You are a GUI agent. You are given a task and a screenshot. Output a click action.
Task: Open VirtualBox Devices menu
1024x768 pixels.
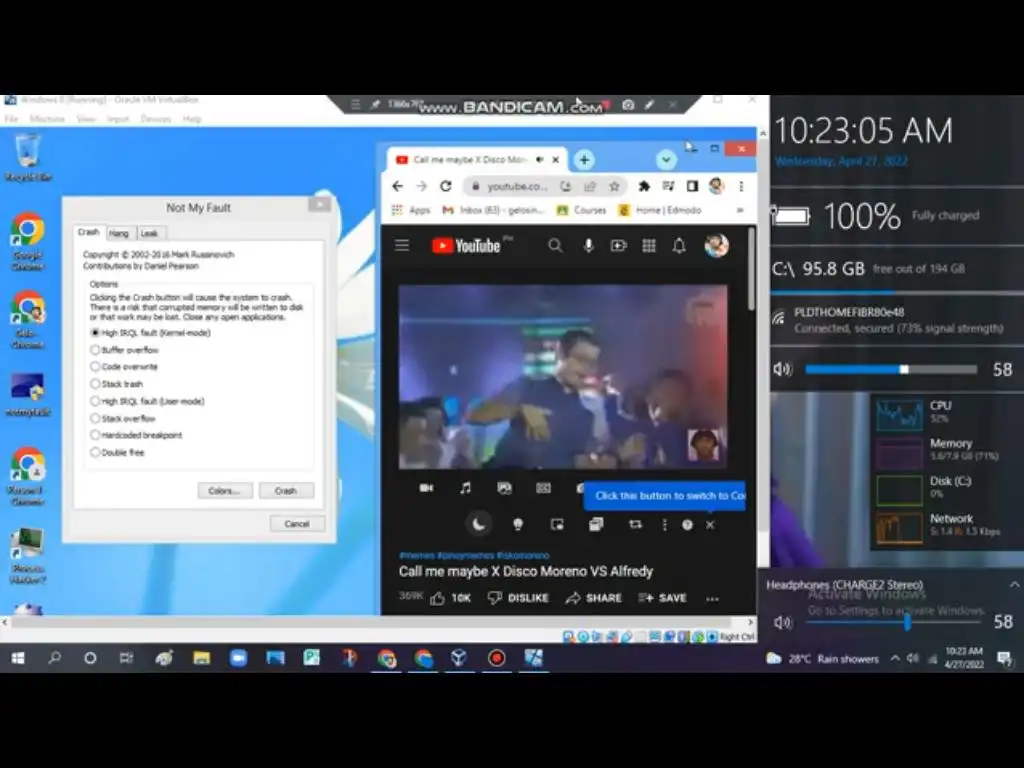click(155, 119)
